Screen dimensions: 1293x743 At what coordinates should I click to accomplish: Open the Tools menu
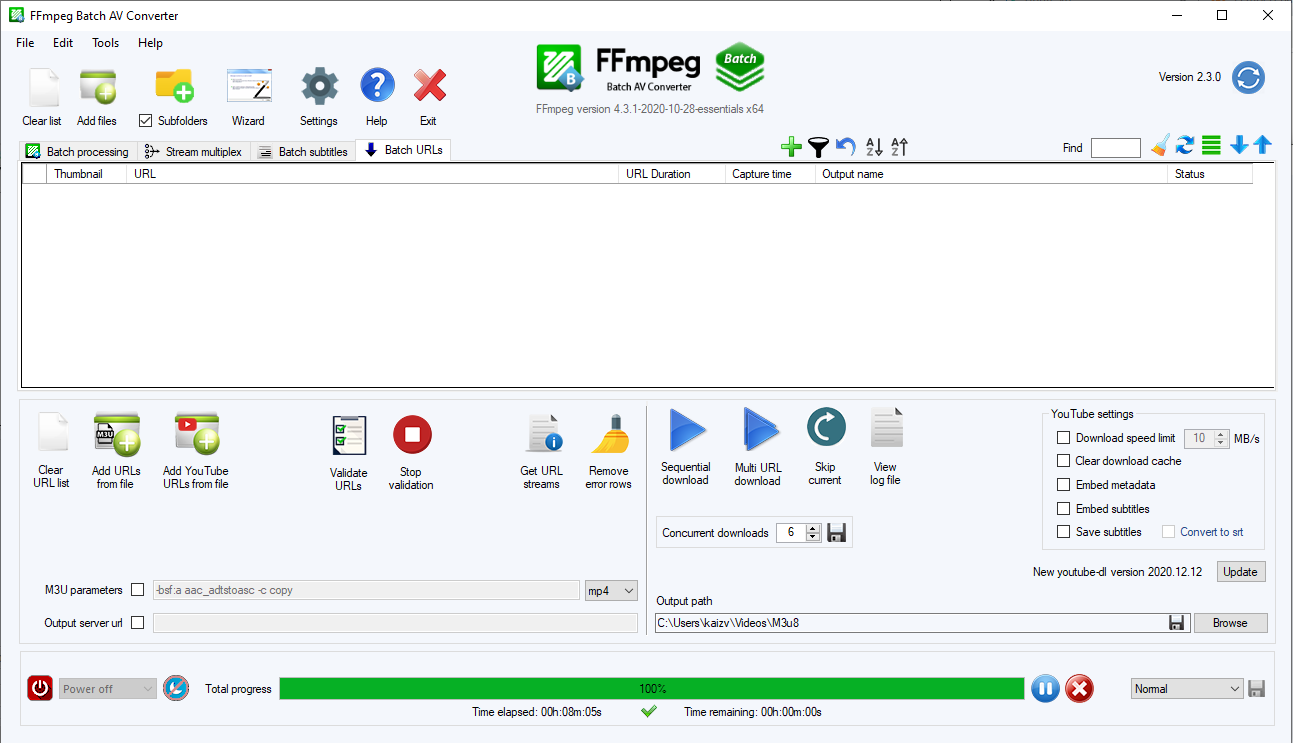pyautogui.click(x=106, y=43)
